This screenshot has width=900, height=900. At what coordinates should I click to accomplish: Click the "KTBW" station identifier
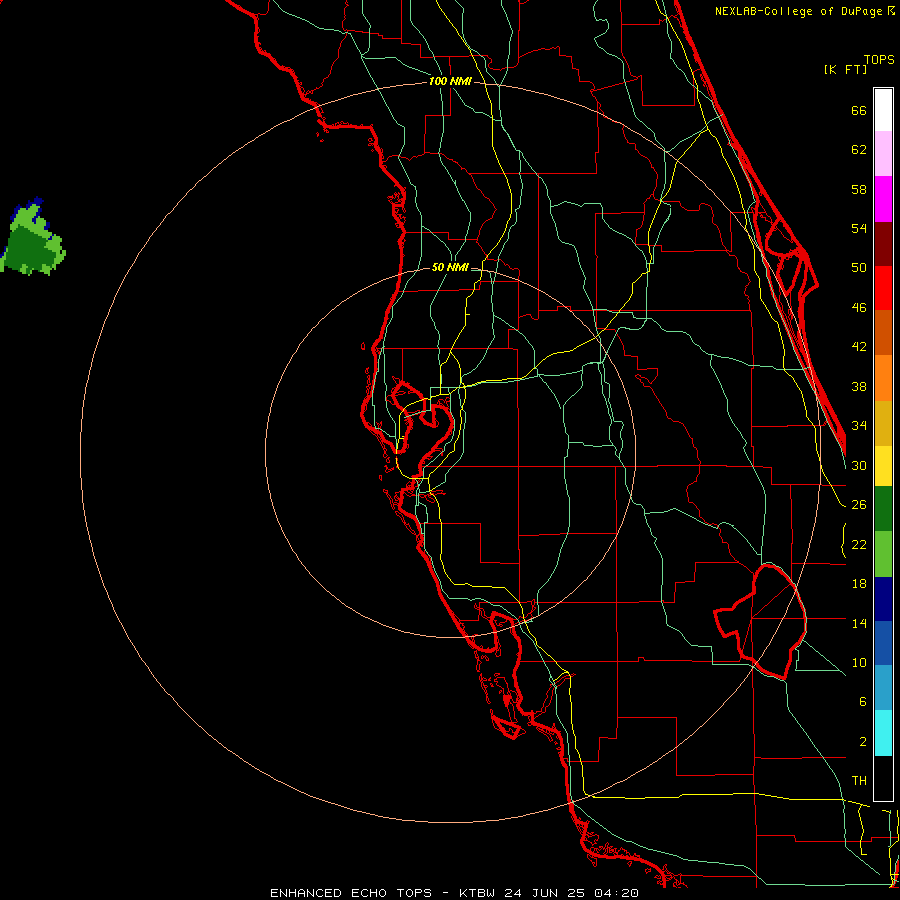tap(476, 893)
